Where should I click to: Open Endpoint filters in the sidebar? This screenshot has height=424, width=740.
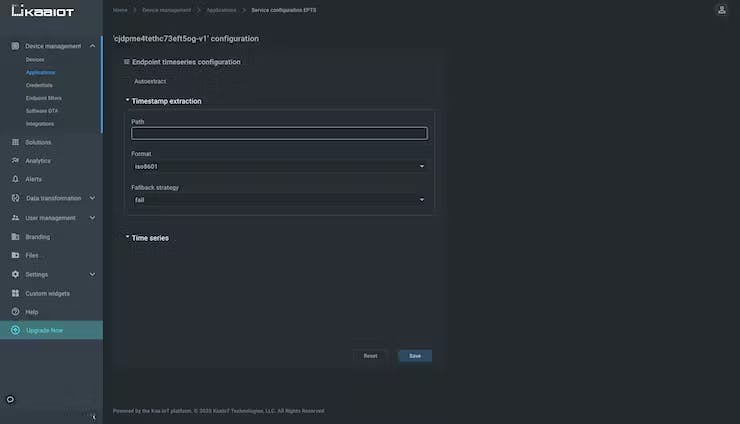coord(44,98)
